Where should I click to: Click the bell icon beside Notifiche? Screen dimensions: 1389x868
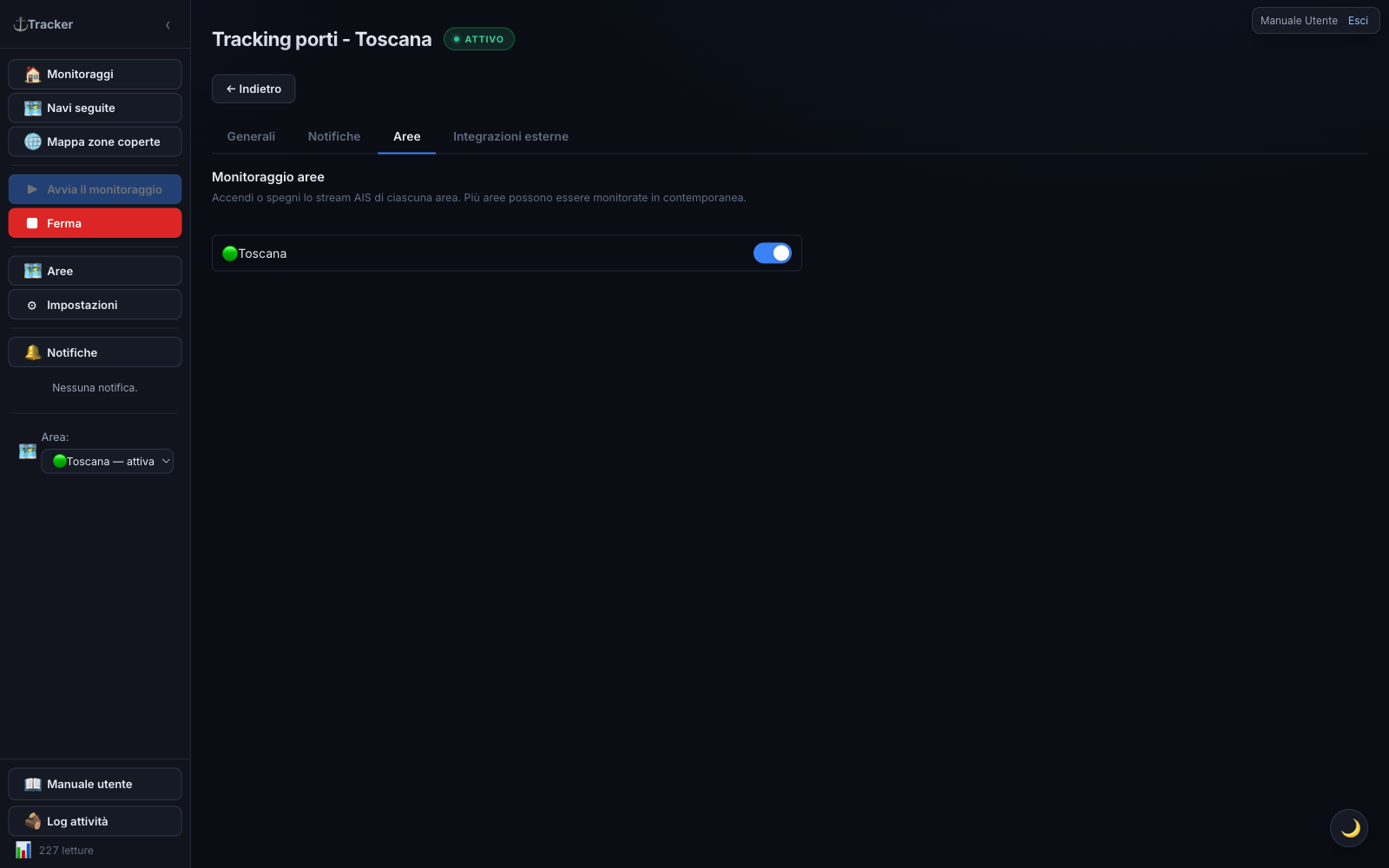point(33,352)
